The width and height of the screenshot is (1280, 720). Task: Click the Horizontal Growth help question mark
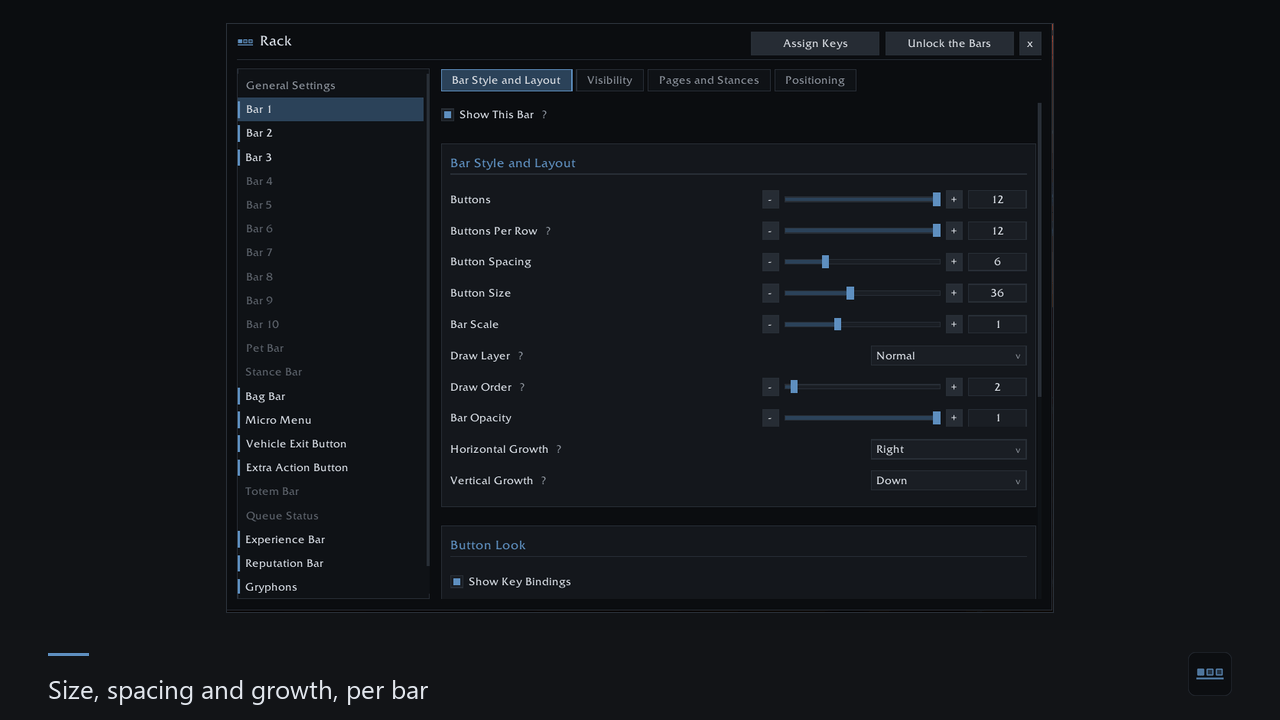click(558, 450)
